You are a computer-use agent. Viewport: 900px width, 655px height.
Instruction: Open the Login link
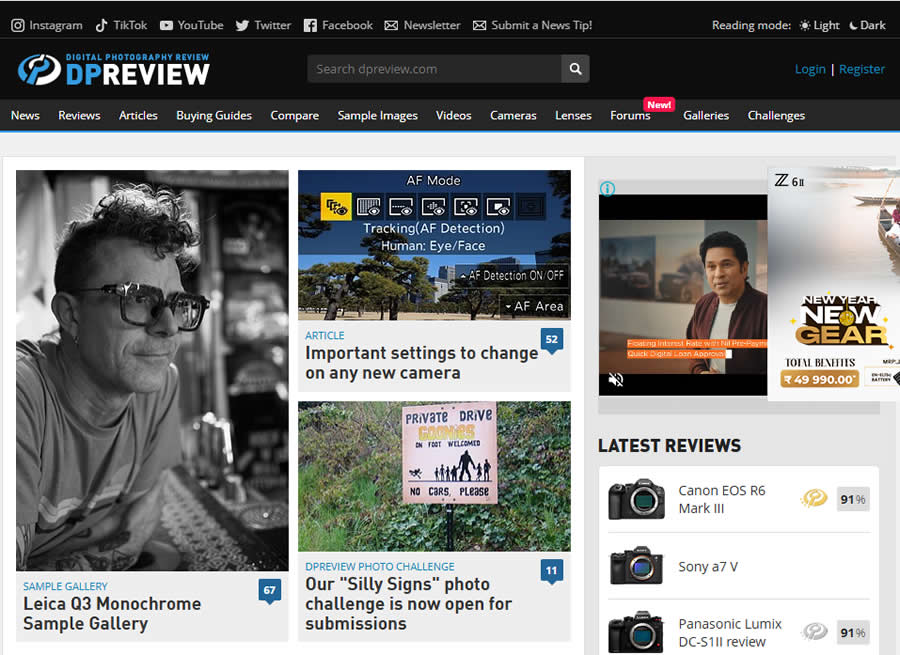[x=810, y=69]
